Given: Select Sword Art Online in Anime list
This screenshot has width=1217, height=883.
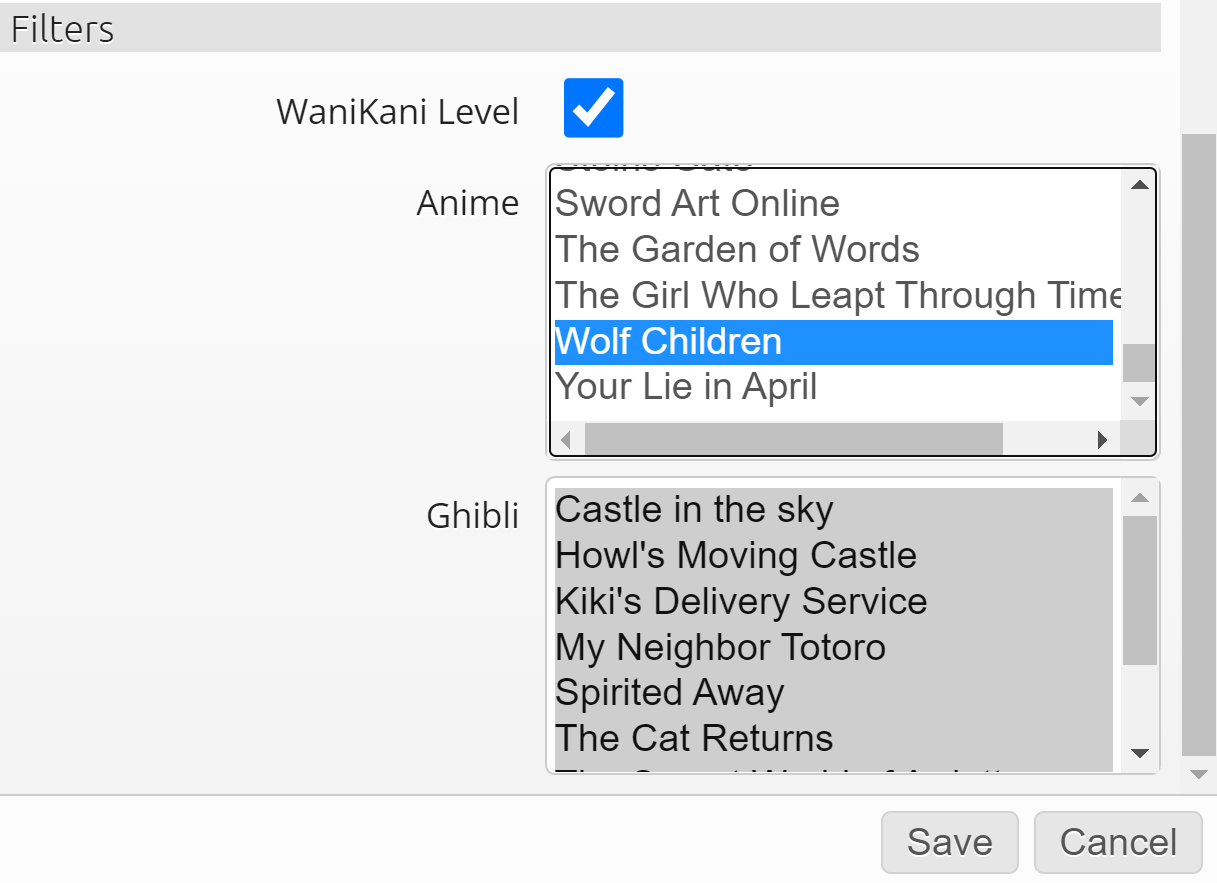Looking at the screenshot, I should click(x=697, y=204).
